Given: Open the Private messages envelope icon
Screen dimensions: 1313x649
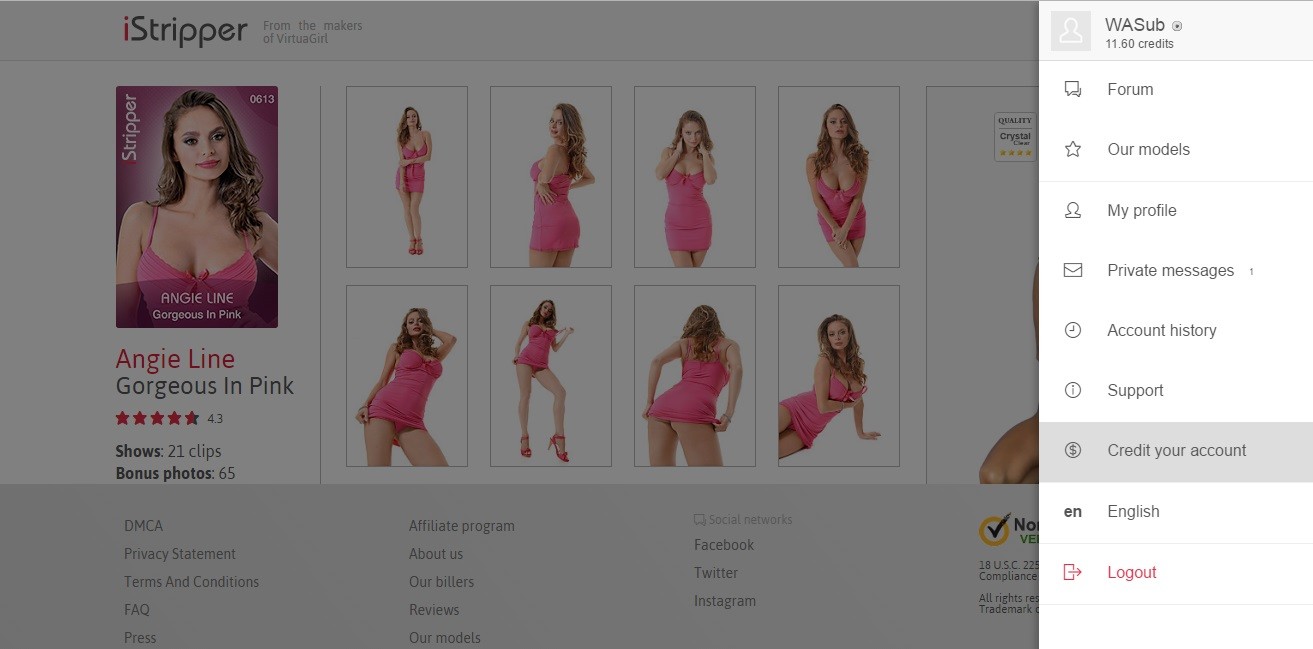Looking at the screenshot, I should [1073, 270].
